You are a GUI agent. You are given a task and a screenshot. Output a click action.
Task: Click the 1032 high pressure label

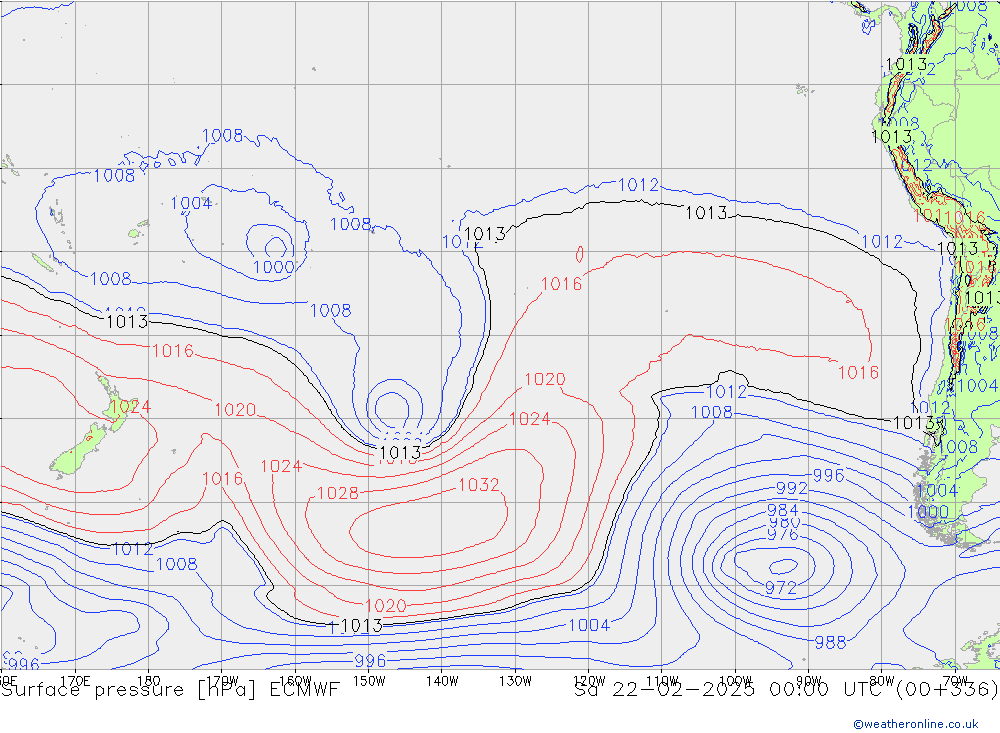pyautogui.click(x=478, y=485)
